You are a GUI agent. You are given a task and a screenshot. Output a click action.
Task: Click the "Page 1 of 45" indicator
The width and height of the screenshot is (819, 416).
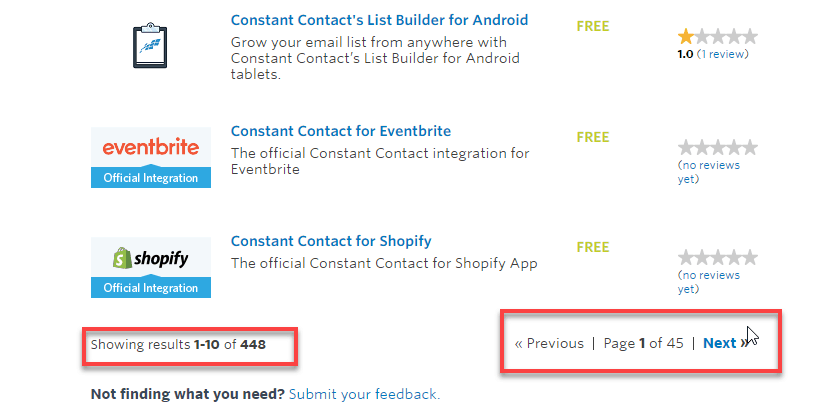point(643,343)
